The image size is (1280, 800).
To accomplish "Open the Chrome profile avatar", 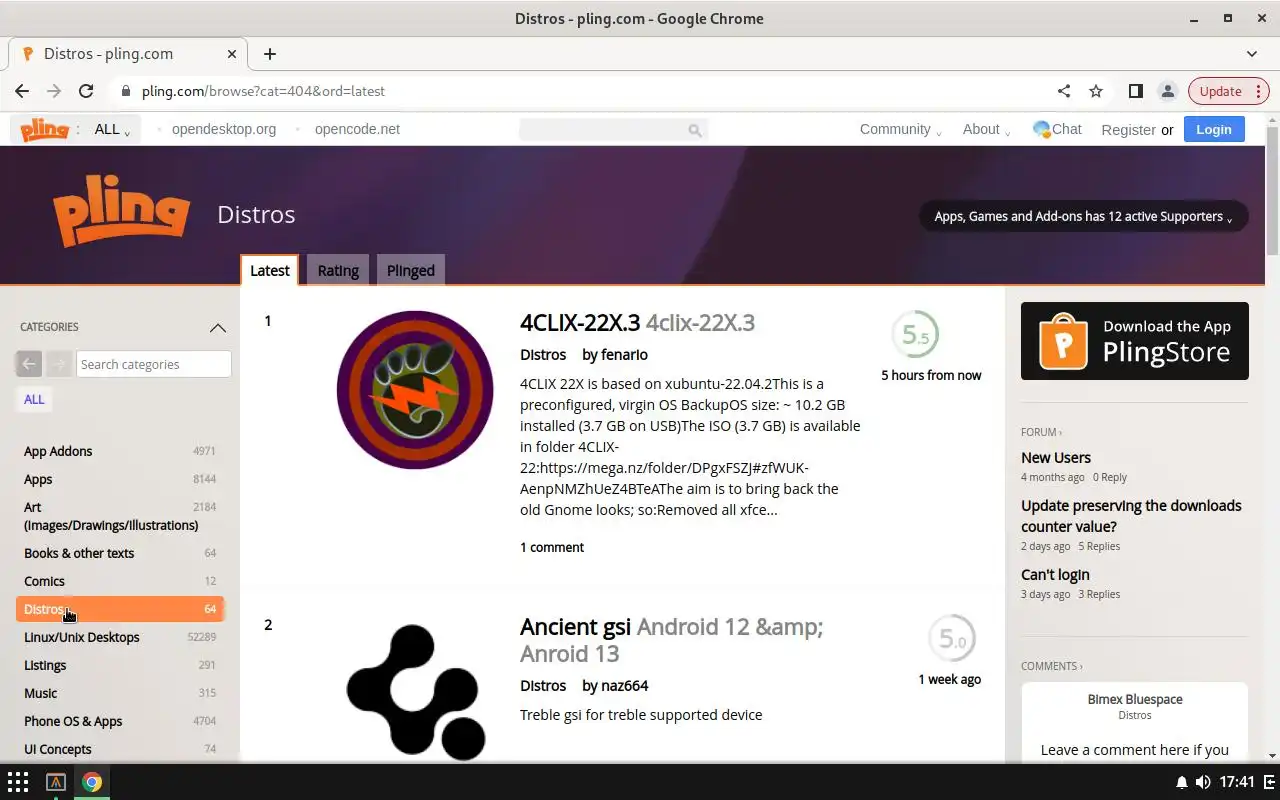I will [1167, 91].
